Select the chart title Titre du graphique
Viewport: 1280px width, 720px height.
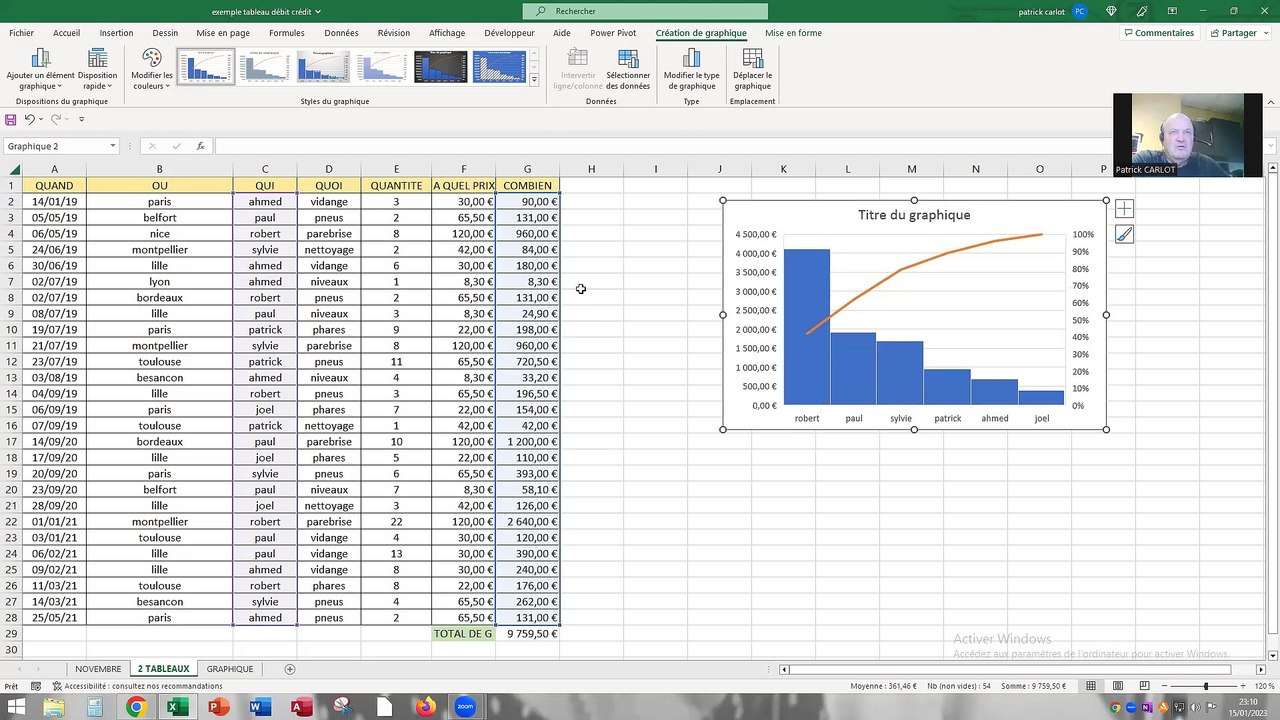[914, 215]
